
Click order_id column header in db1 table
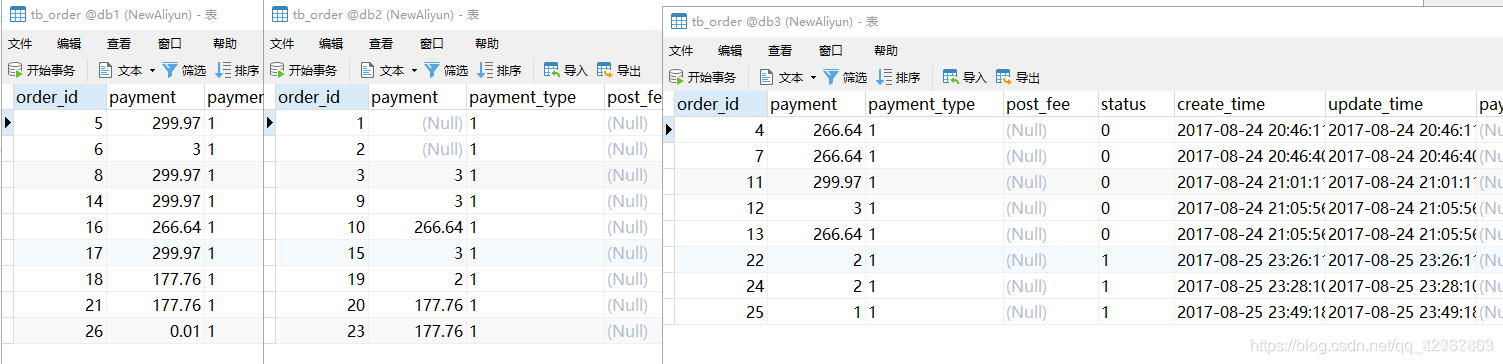(59, 97)
